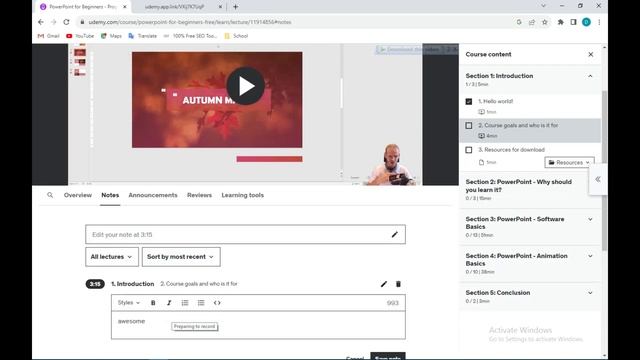Switch to the Overview tab
640x360 pixels.
pyautogui.click(x=78, y=195)
